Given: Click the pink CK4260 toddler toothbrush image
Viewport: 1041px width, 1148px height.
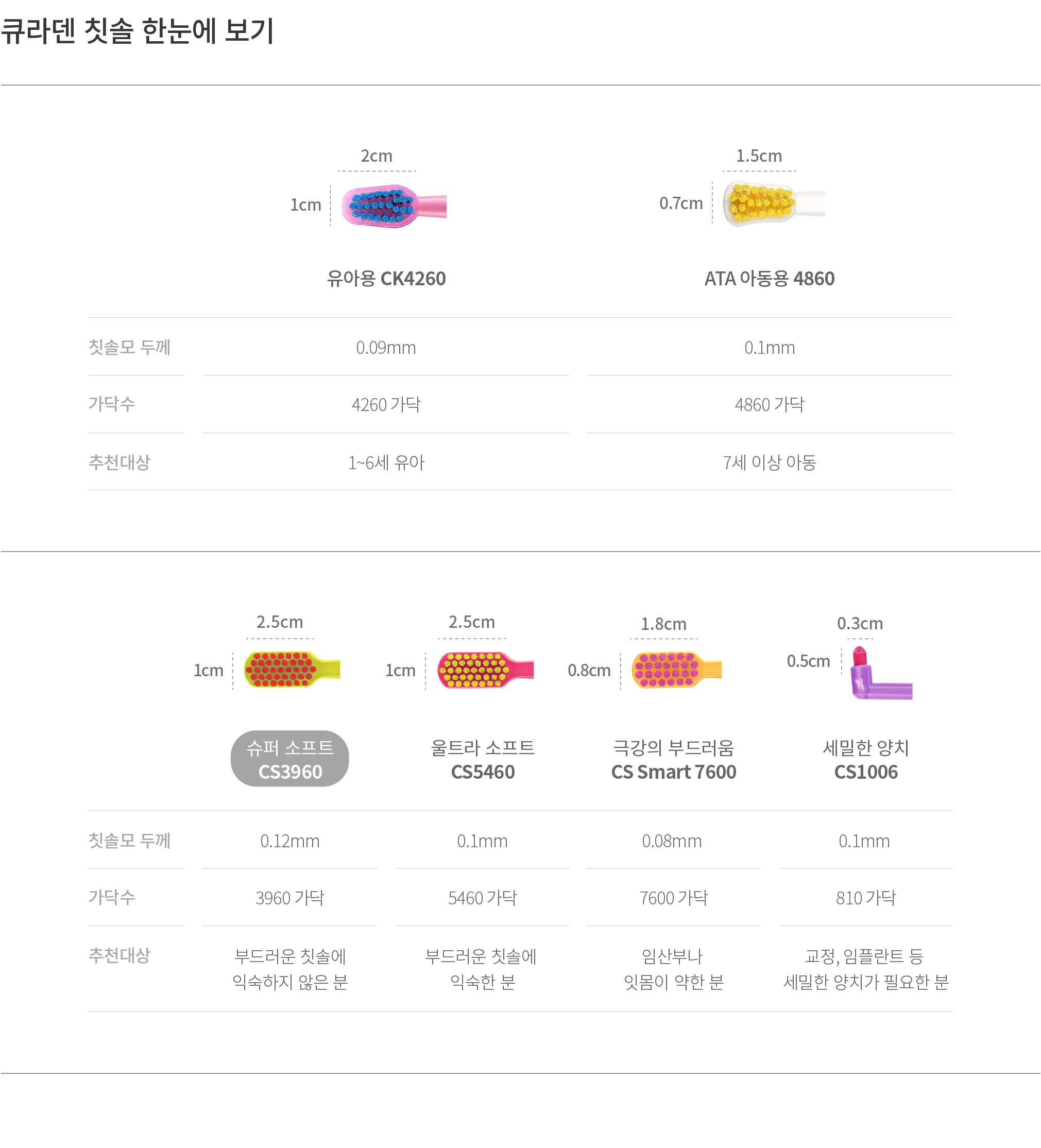Looking at the screenshot, I should point(394,205).
